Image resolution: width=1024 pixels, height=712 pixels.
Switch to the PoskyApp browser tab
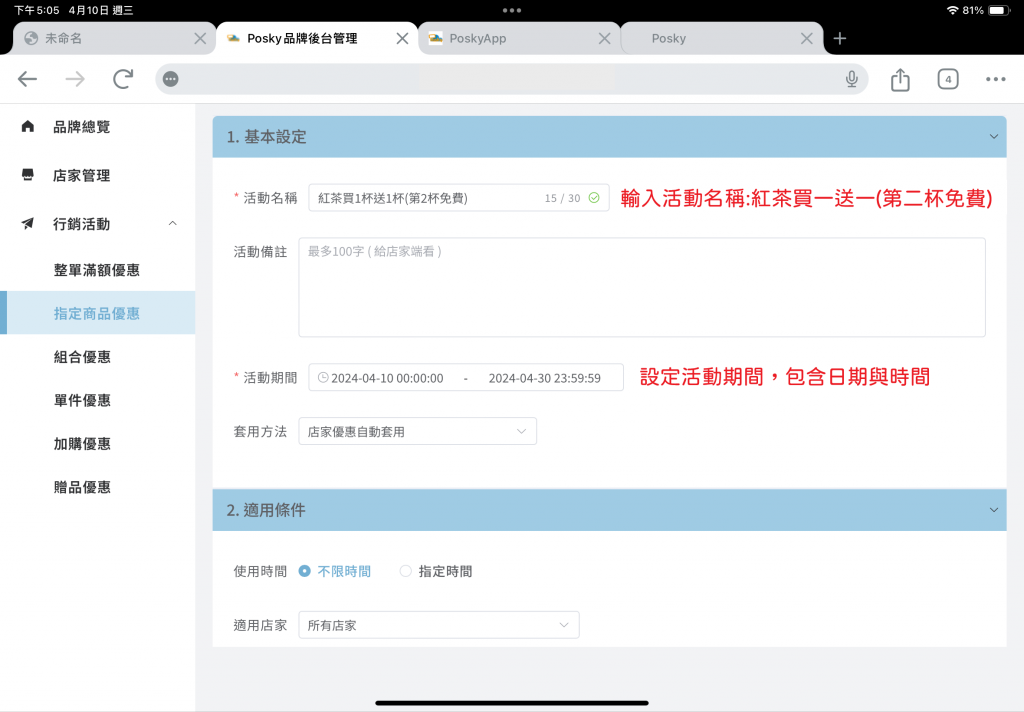[x=519, y=39]
